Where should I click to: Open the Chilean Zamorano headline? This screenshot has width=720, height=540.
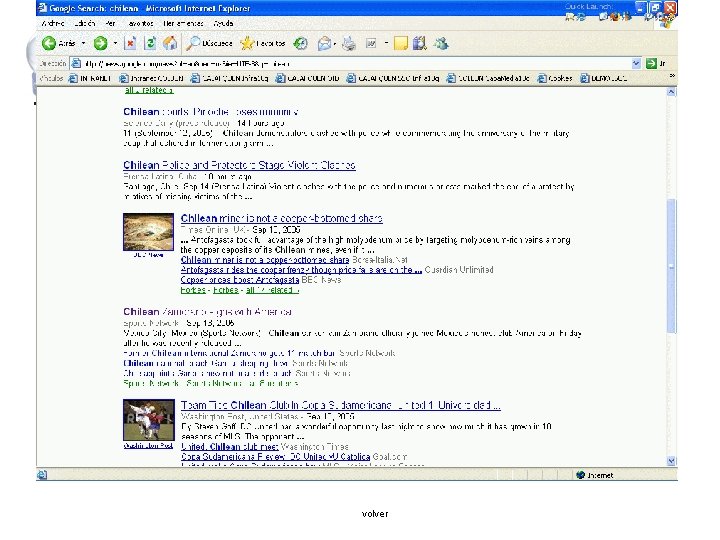click(x=208, y=312)
